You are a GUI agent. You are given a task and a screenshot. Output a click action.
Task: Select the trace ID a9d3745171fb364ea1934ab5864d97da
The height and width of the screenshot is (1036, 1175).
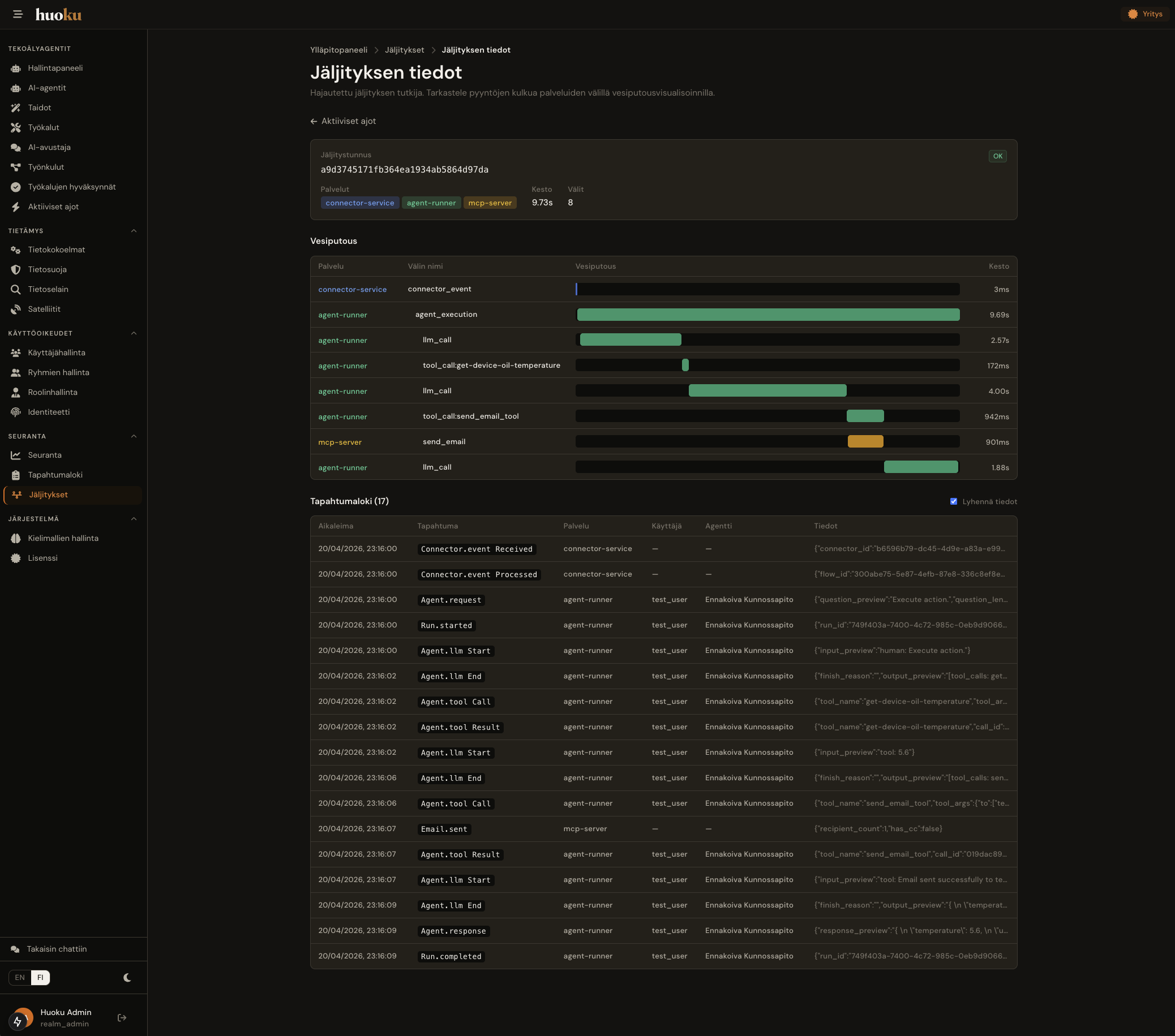[x=405, y=170]
